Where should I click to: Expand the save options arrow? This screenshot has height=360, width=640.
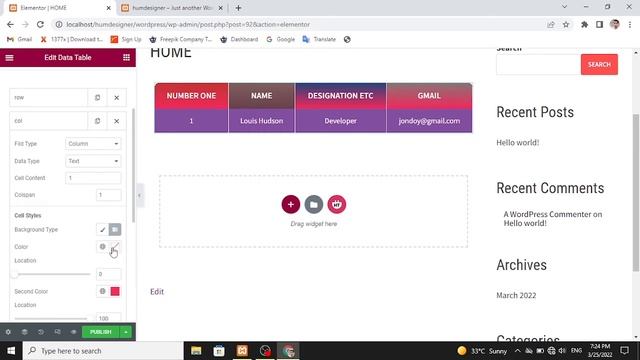tap(126, 332)
